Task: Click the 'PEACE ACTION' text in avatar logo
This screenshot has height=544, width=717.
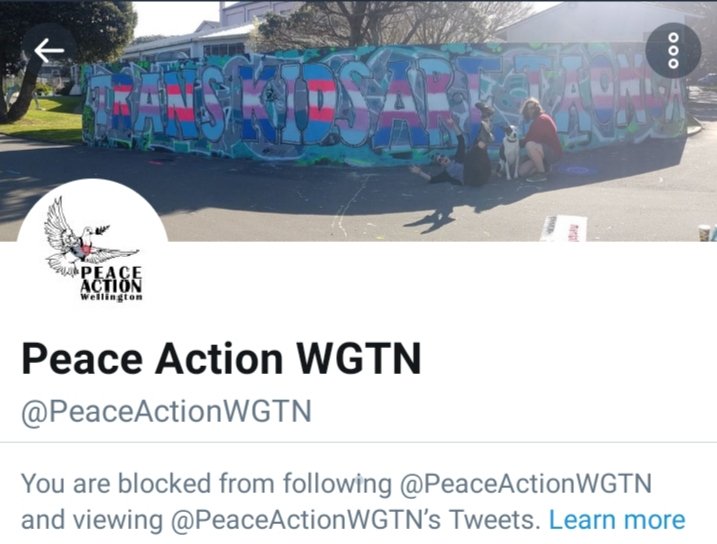Action: coord(111,279)
